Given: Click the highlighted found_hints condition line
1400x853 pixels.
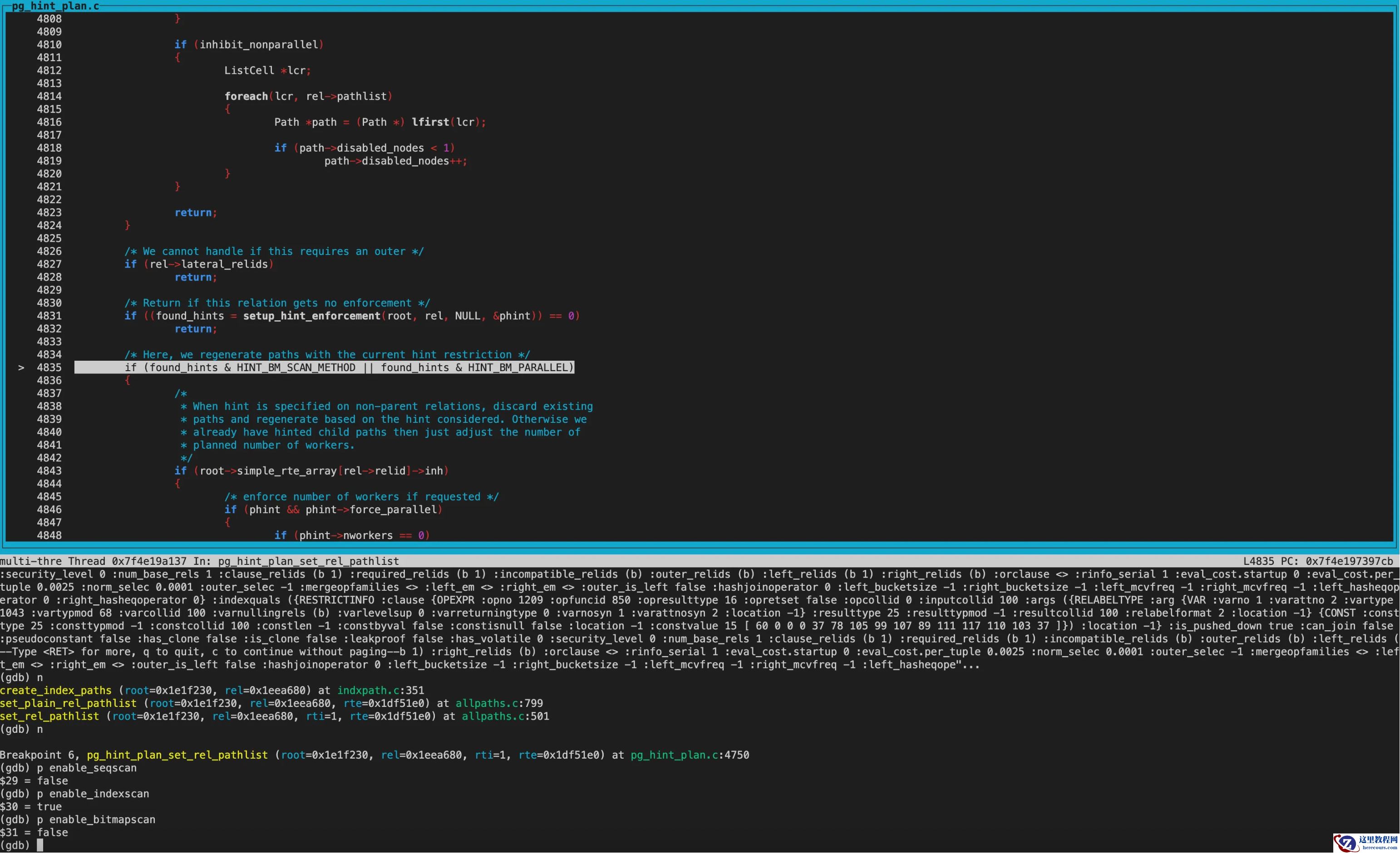Looking at the screenshot, I should pos(324,368).
